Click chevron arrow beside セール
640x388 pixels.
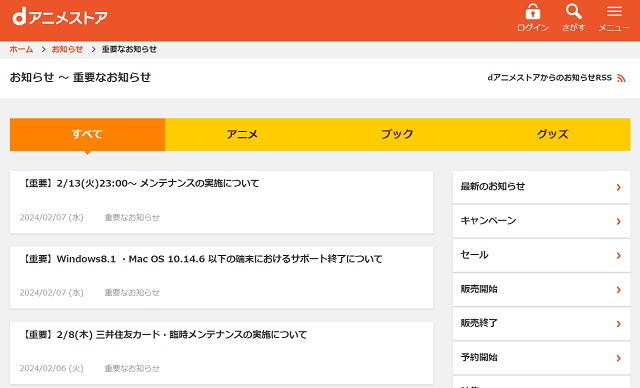point(619,256)
